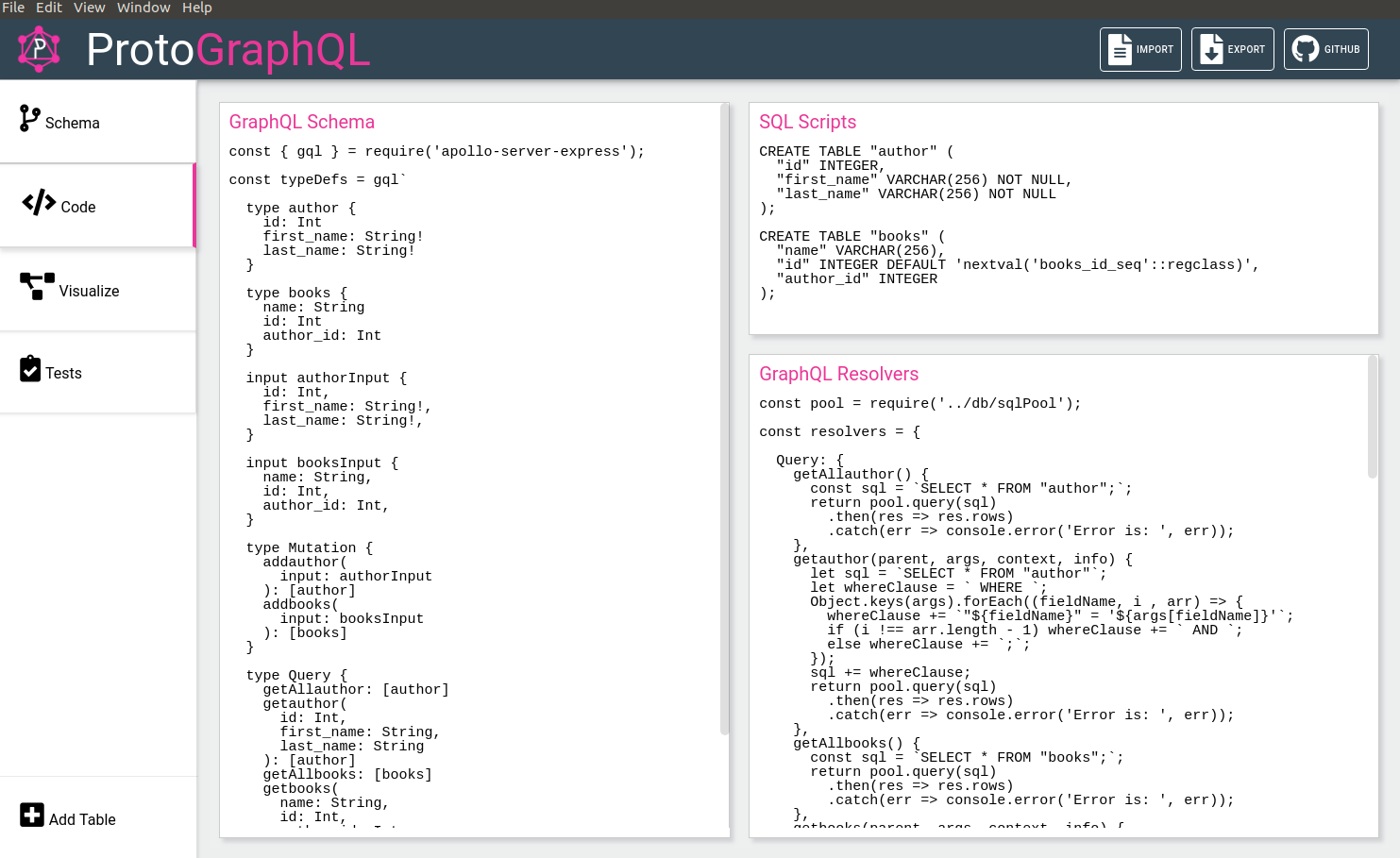Click the 'sql += whereClause;' line
Viewport: 1400px width, 858px height.
(890, 672)
